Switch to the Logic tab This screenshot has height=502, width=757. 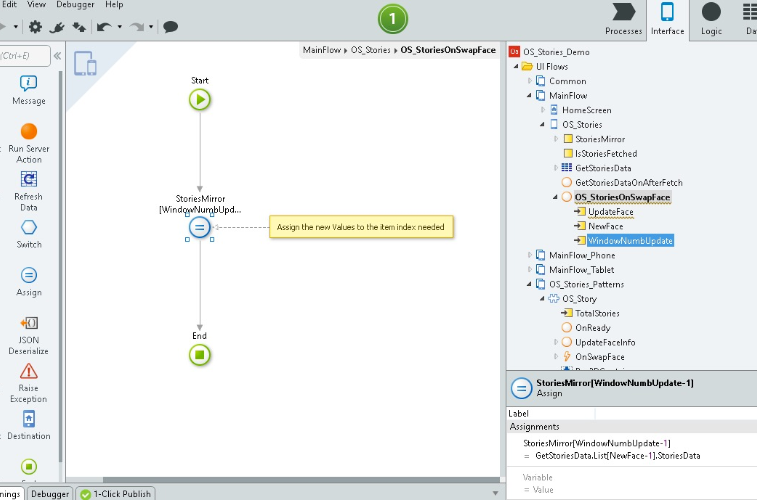tap(711, 20)
